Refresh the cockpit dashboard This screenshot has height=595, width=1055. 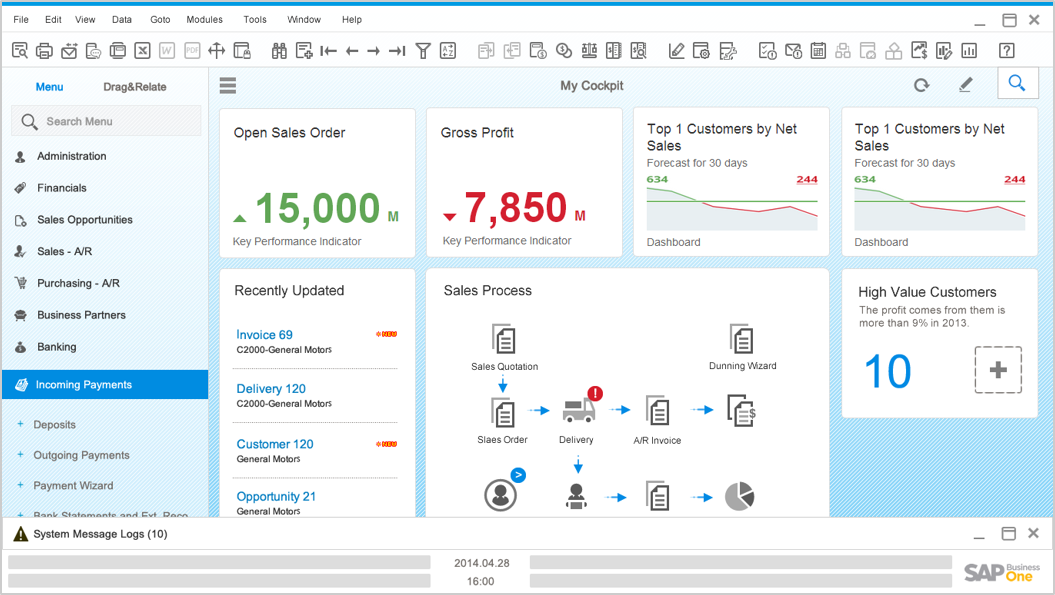[x=922, y=86]
